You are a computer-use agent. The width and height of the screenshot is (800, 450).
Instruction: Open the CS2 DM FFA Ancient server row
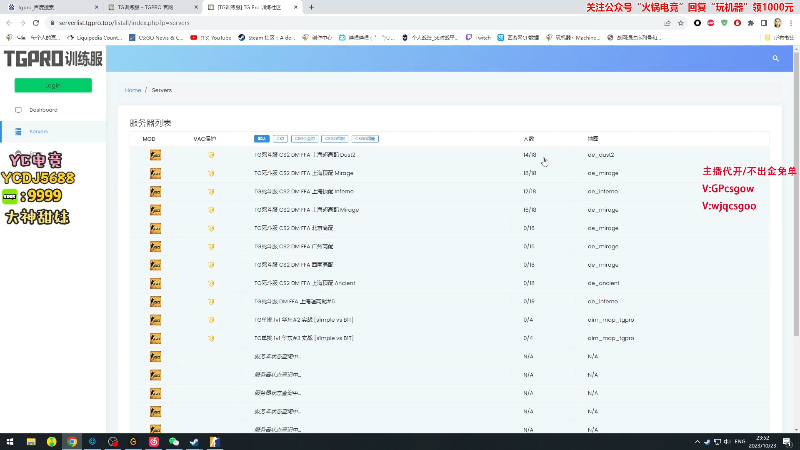tap(305, 283)
